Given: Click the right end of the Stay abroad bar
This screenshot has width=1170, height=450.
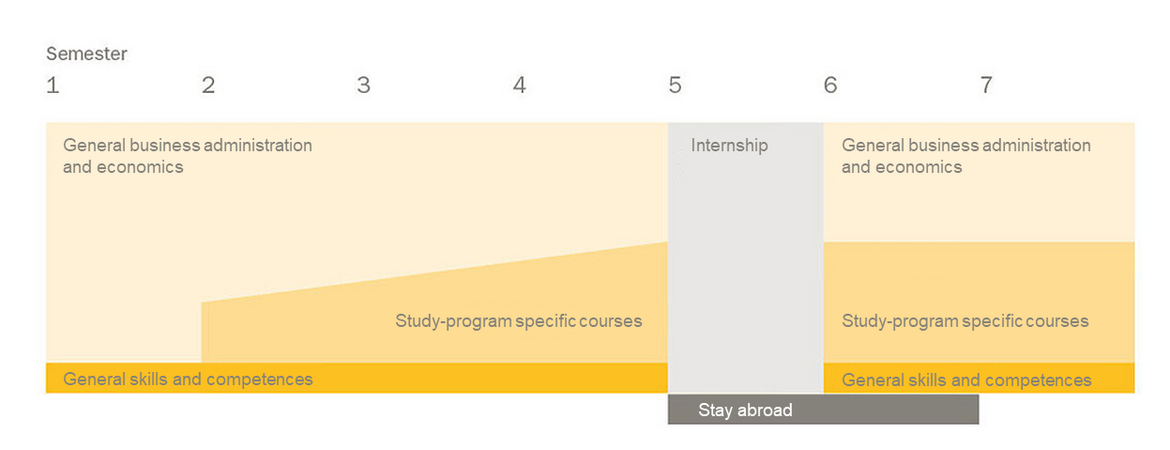Looking at the screenshot, I should 963,410.
